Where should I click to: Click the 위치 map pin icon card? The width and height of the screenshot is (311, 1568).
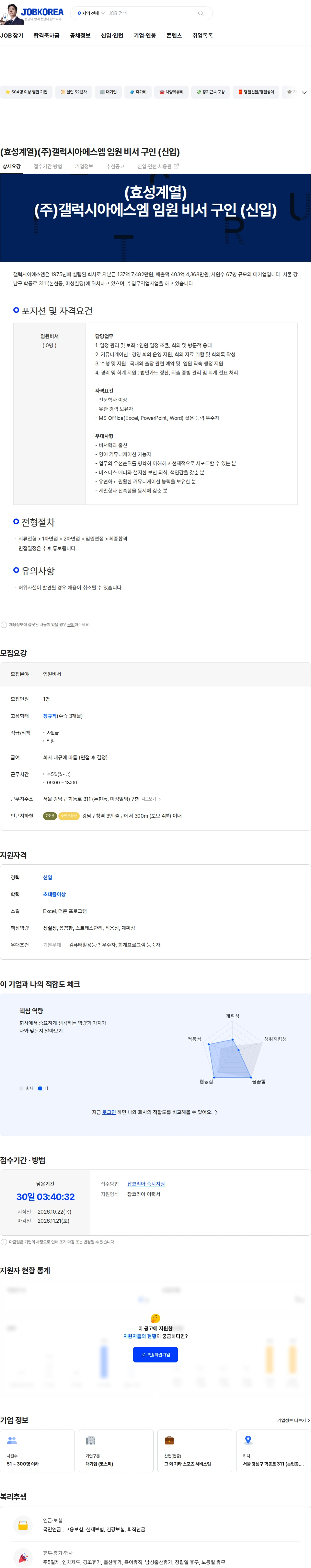273,1451
